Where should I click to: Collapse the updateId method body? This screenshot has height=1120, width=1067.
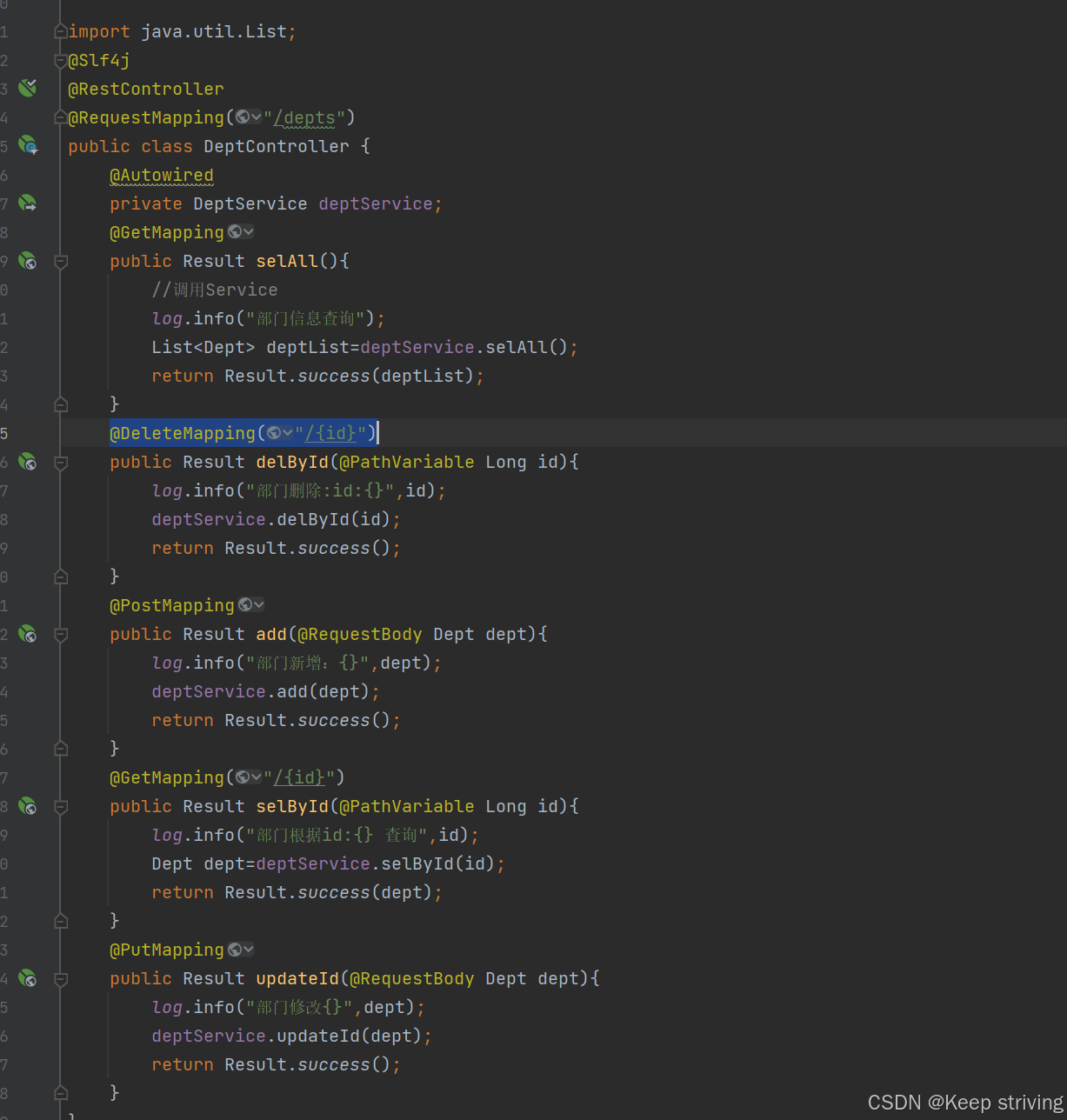point(61,978)
